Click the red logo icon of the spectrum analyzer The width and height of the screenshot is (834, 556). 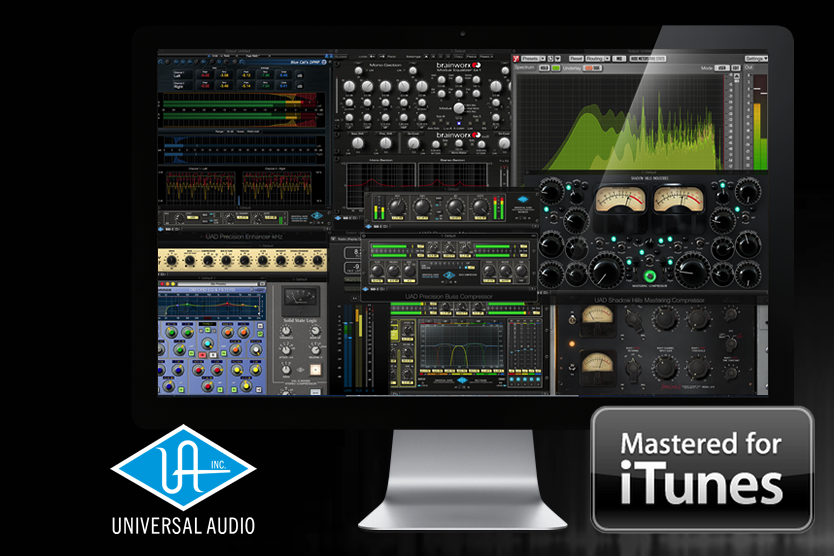pos(516,59)
